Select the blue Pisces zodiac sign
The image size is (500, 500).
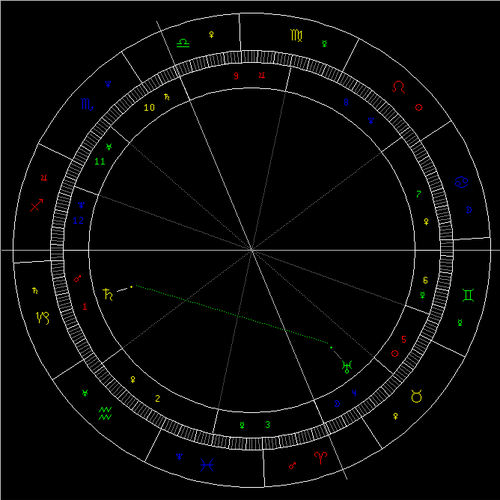[x=207, y=465]
